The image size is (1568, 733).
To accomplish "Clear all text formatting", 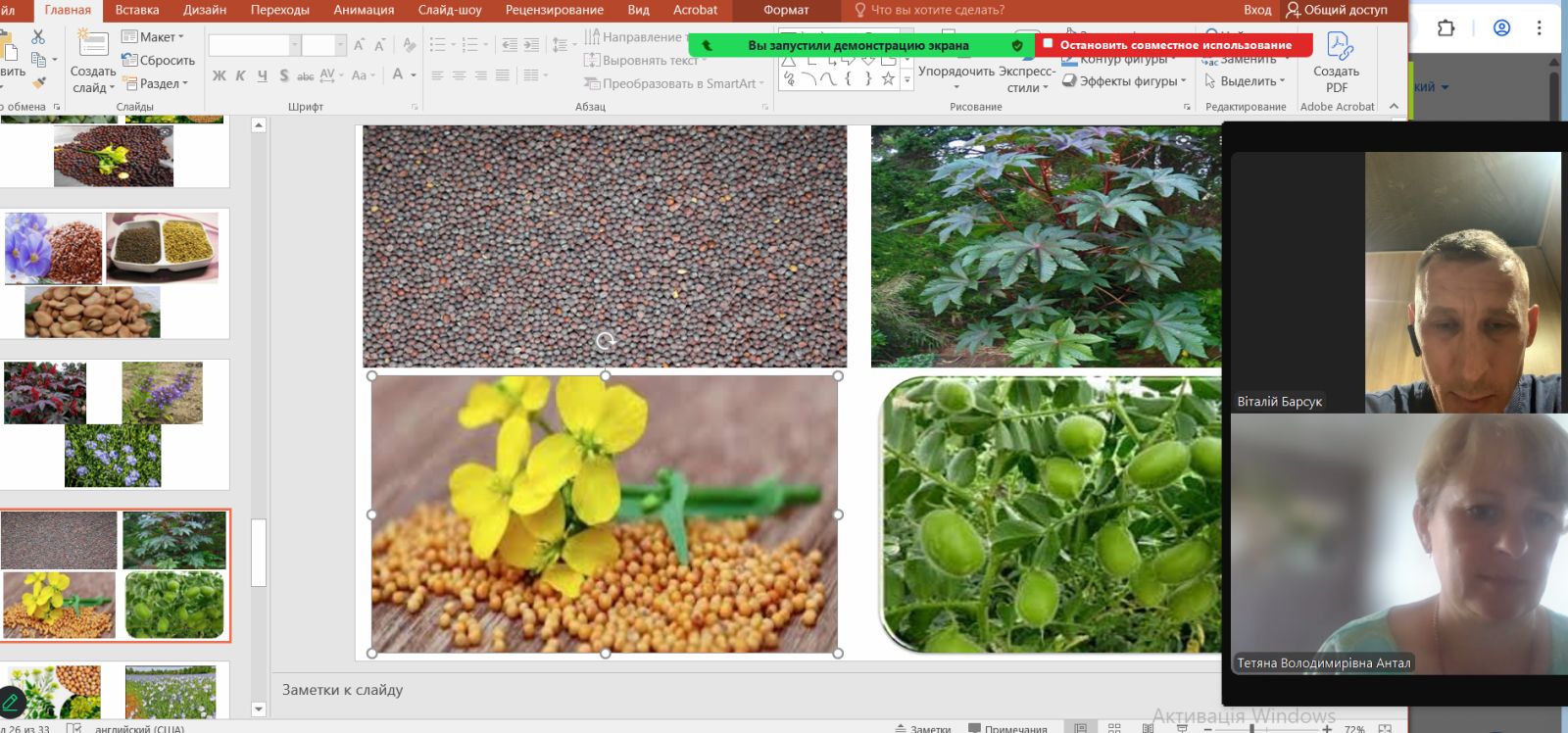I will [409, 45].
